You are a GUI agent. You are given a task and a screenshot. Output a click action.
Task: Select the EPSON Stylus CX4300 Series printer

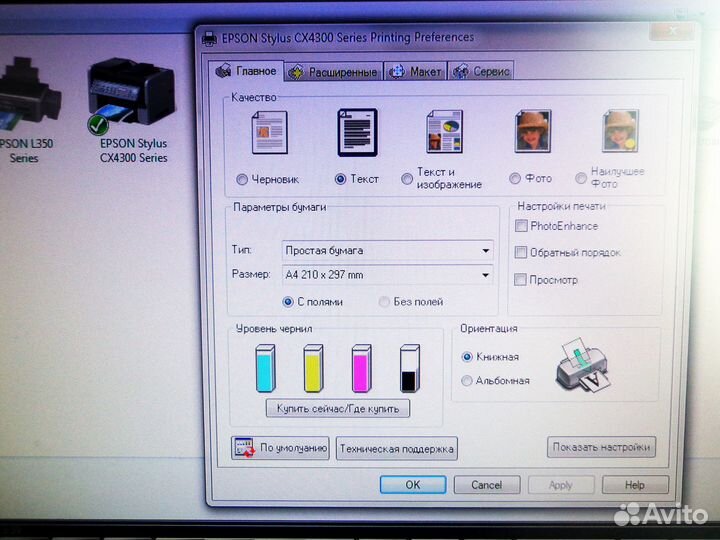133,110
